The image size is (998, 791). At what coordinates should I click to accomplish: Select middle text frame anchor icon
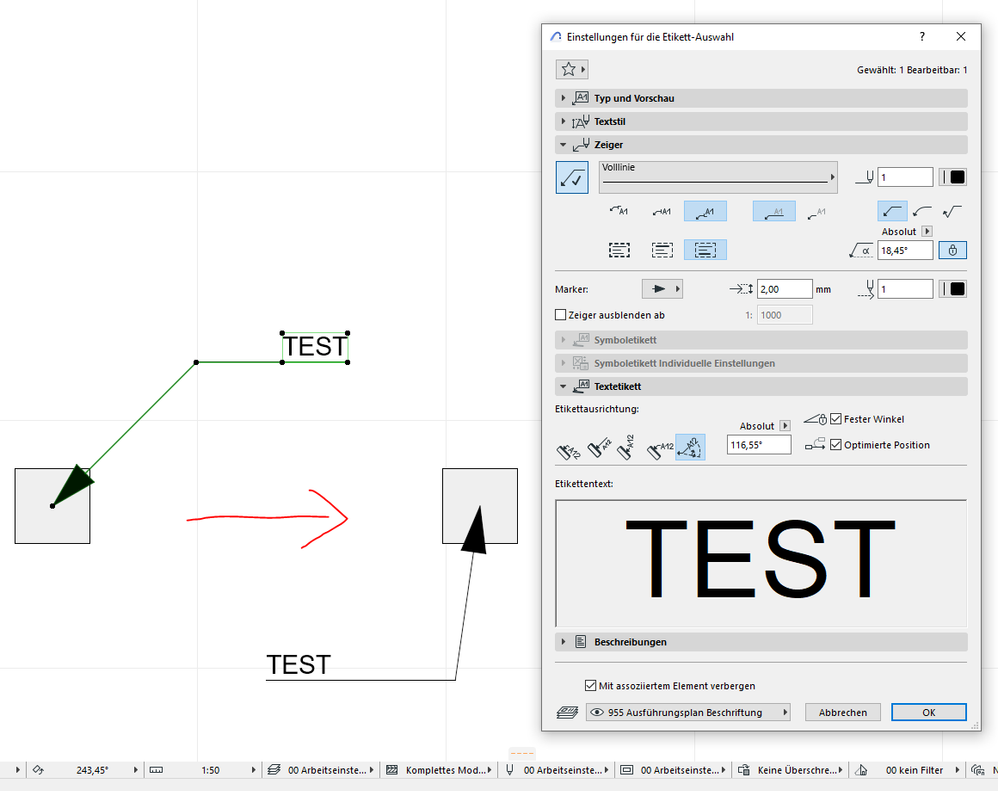(662, 250)
